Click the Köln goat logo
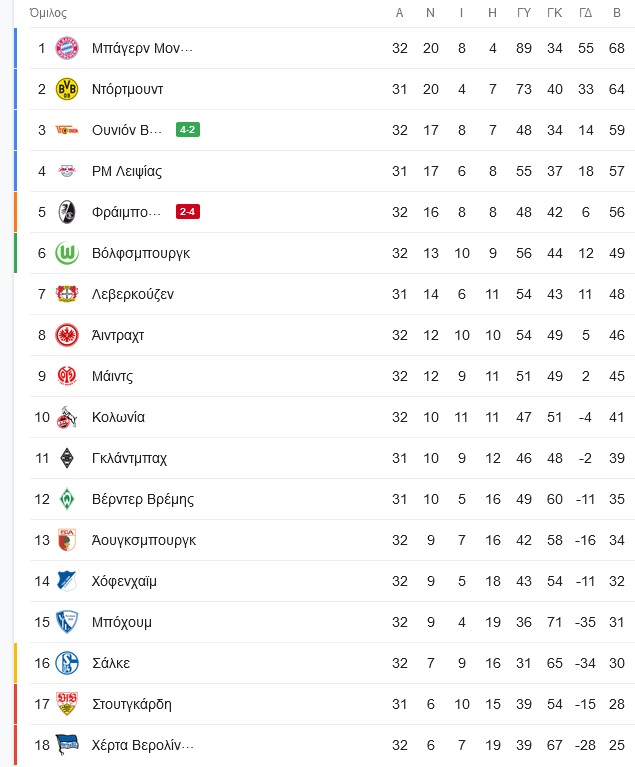635x767 pixels. pos(67,417)
